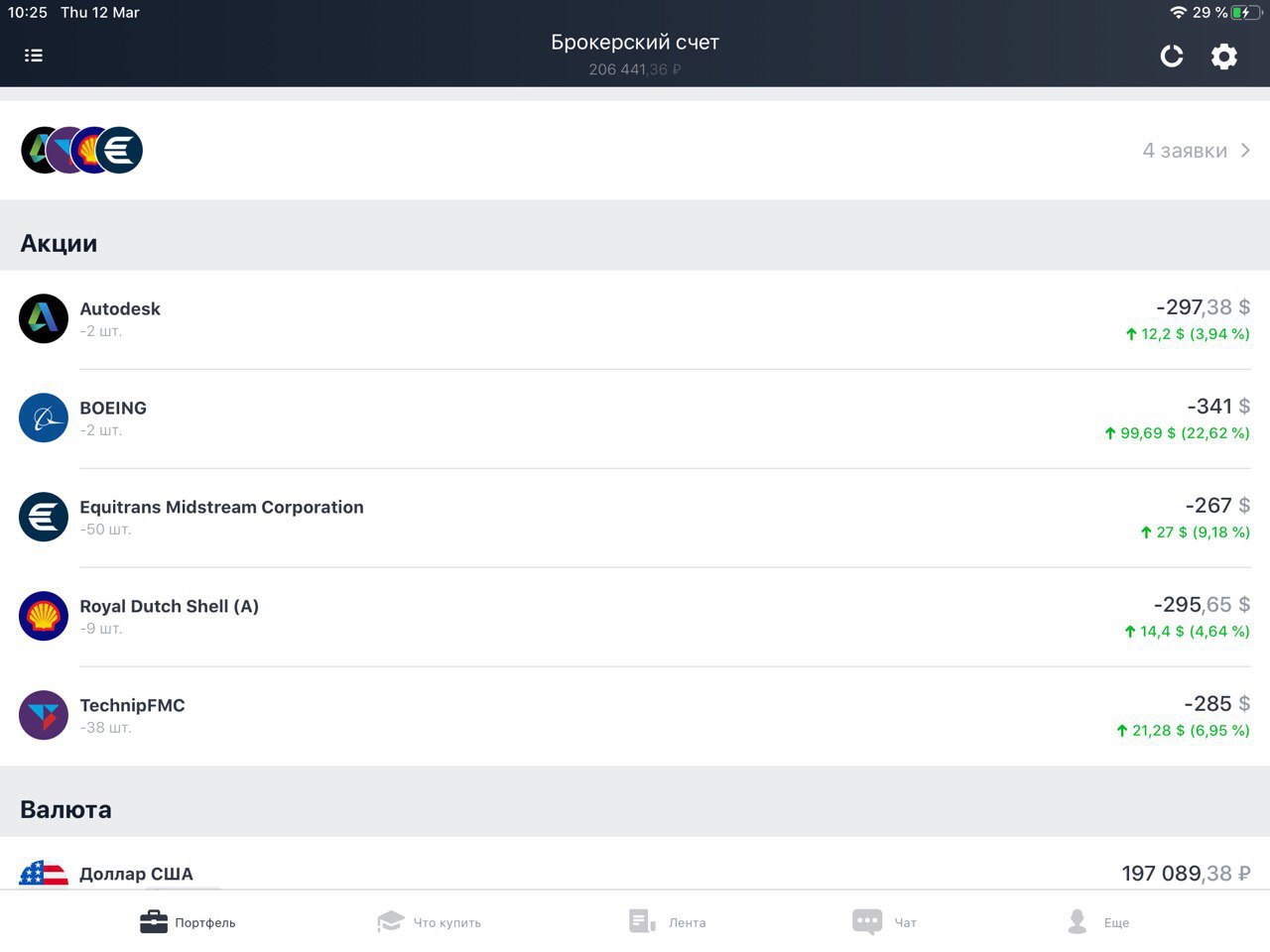Tap Autodesk value -297,38 $
This screenshot has width=1270, height=952.
[x=1203, y=307]
